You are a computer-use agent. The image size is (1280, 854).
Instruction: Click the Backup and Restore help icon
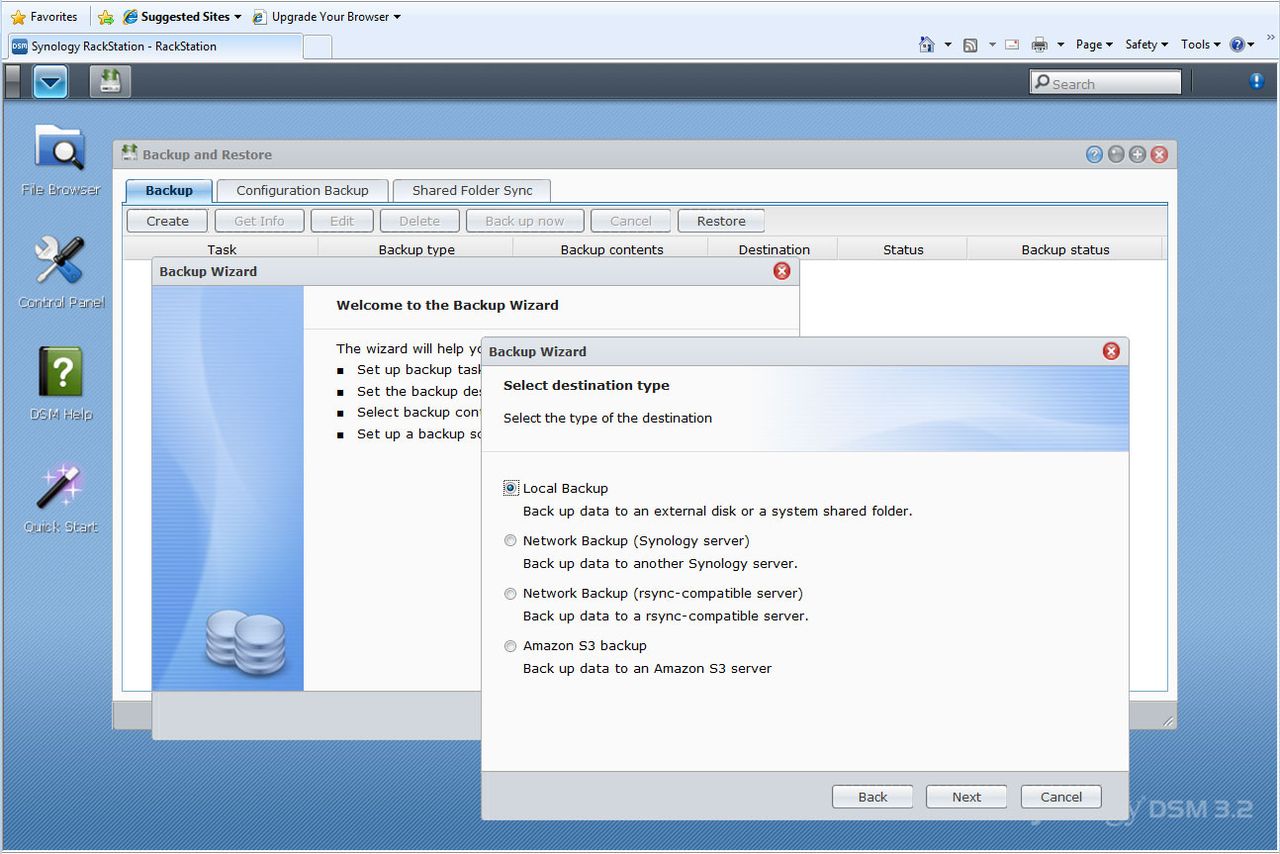(x=1094, y=154)
